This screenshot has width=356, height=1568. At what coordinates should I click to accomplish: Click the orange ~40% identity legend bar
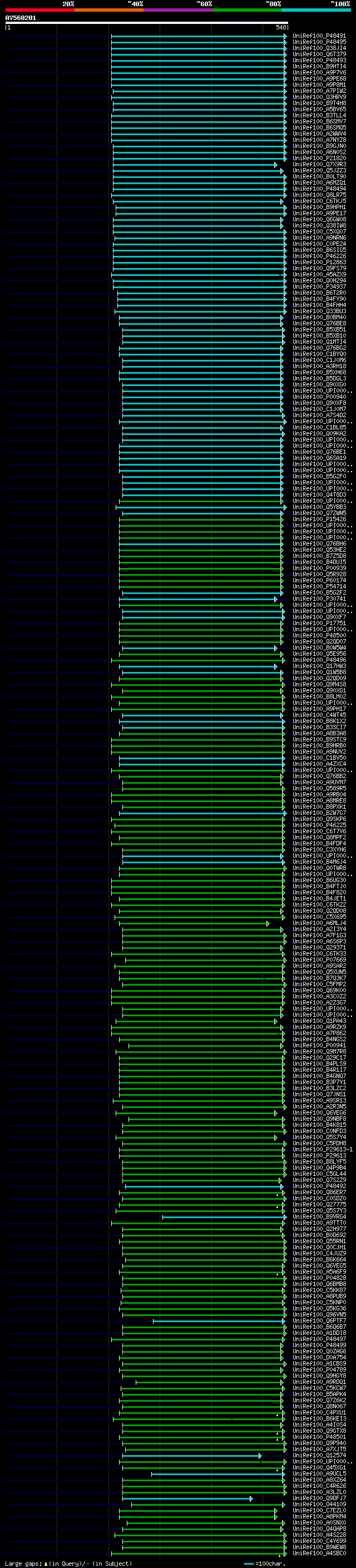click(x=109, y=10)
